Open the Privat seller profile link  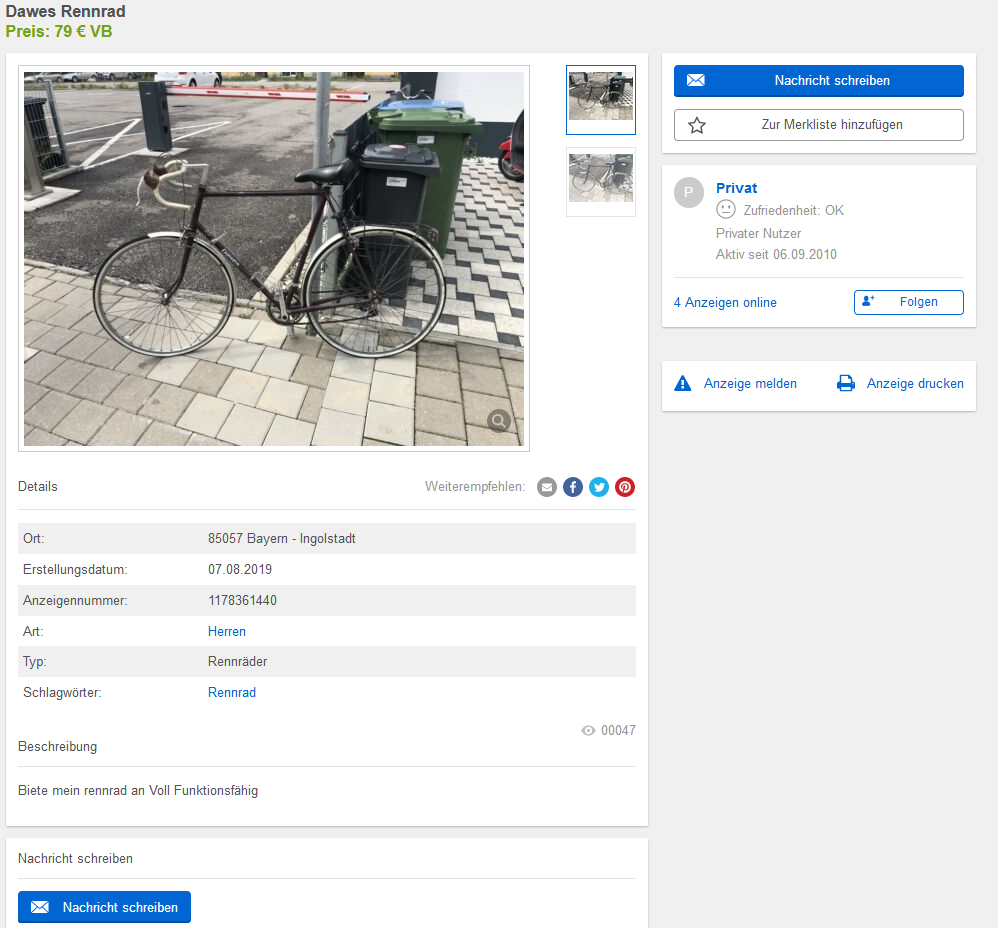point(737,188)
